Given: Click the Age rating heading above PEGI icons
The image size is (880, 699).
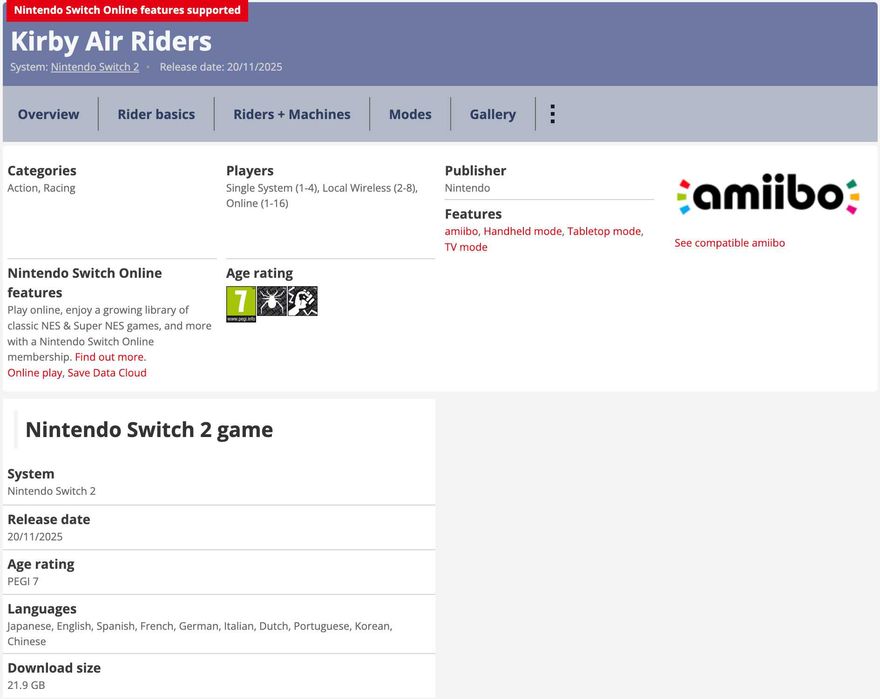Looking at the screenshot, I should pos(259,273).
